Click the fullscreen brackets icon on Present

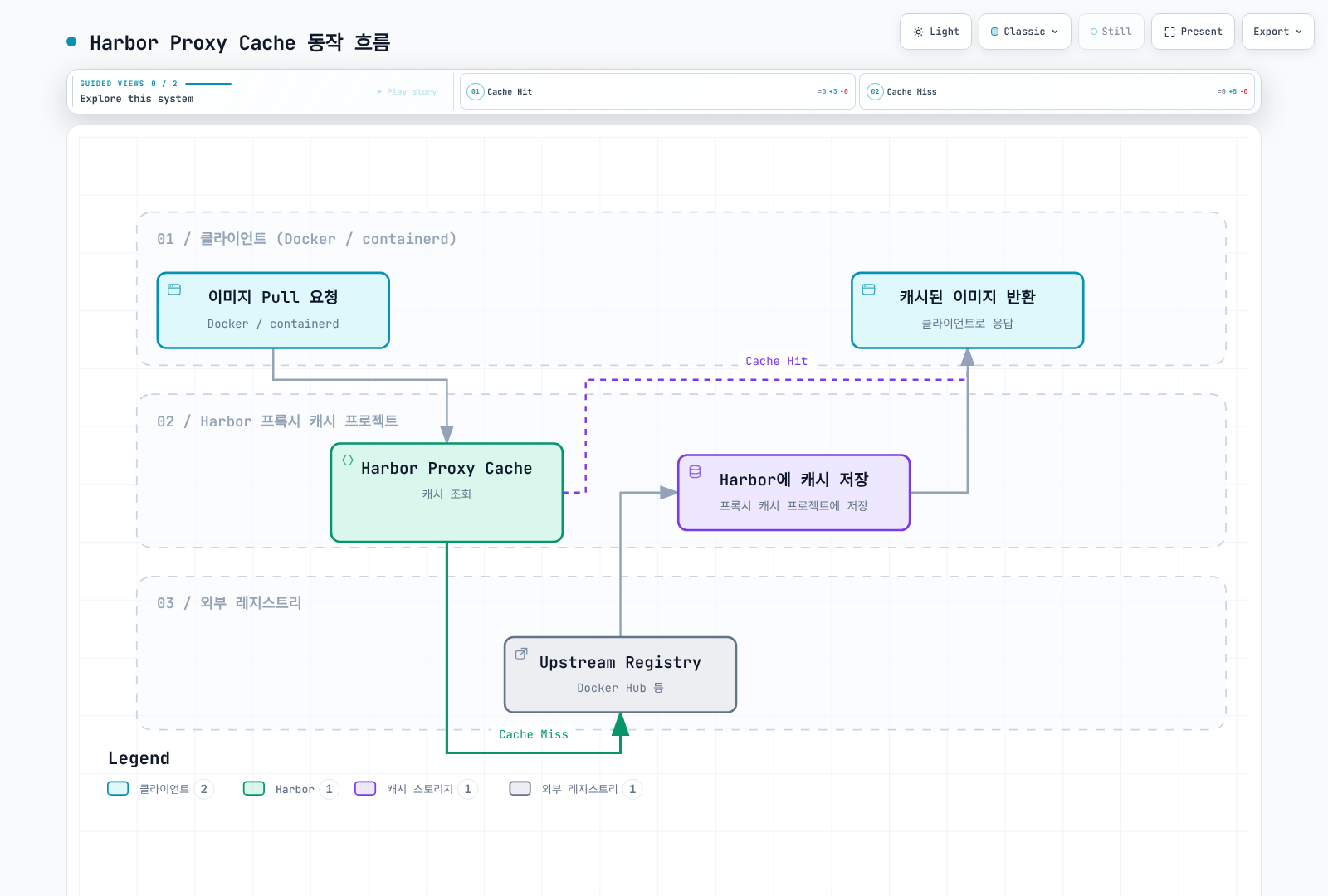pyautogui.click(x=1169, y=32)
